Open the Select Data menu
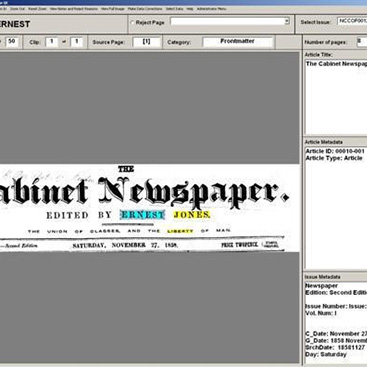Image resolution: width=367 pixels, height=367 pixels. pos(174,9)
